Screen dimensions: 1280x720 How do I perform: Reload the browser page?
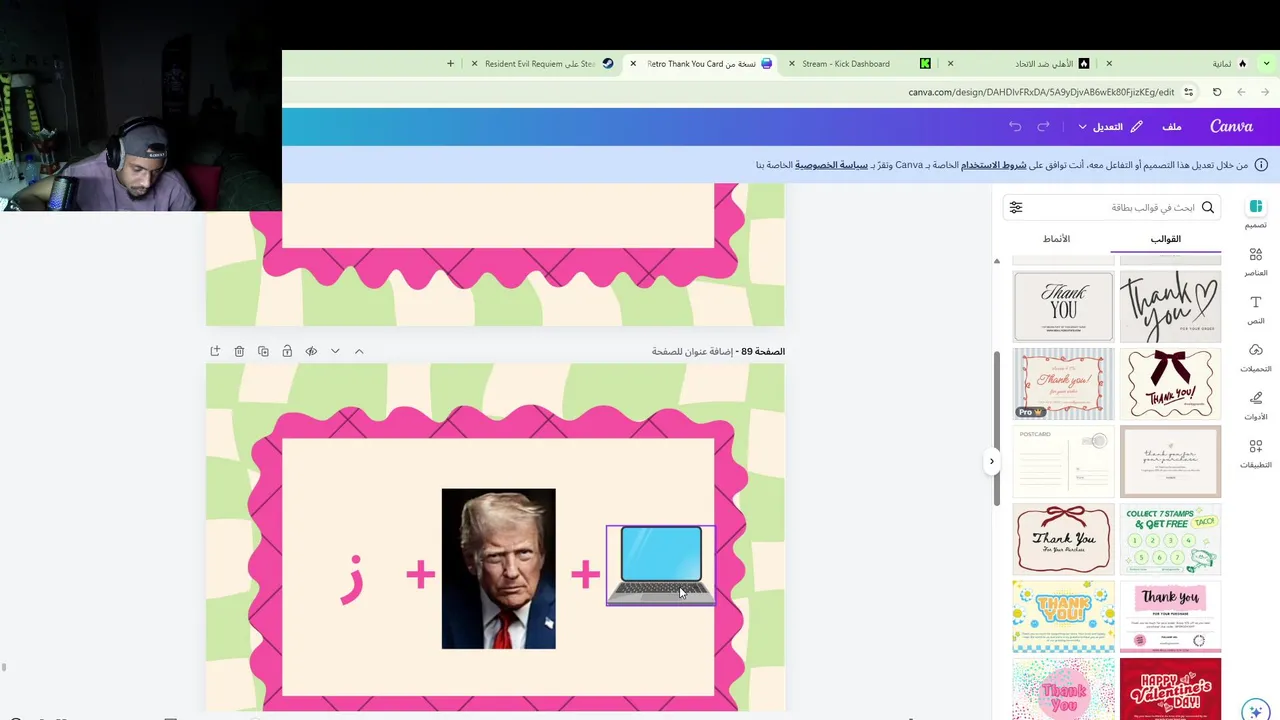tap(1217, 92)
